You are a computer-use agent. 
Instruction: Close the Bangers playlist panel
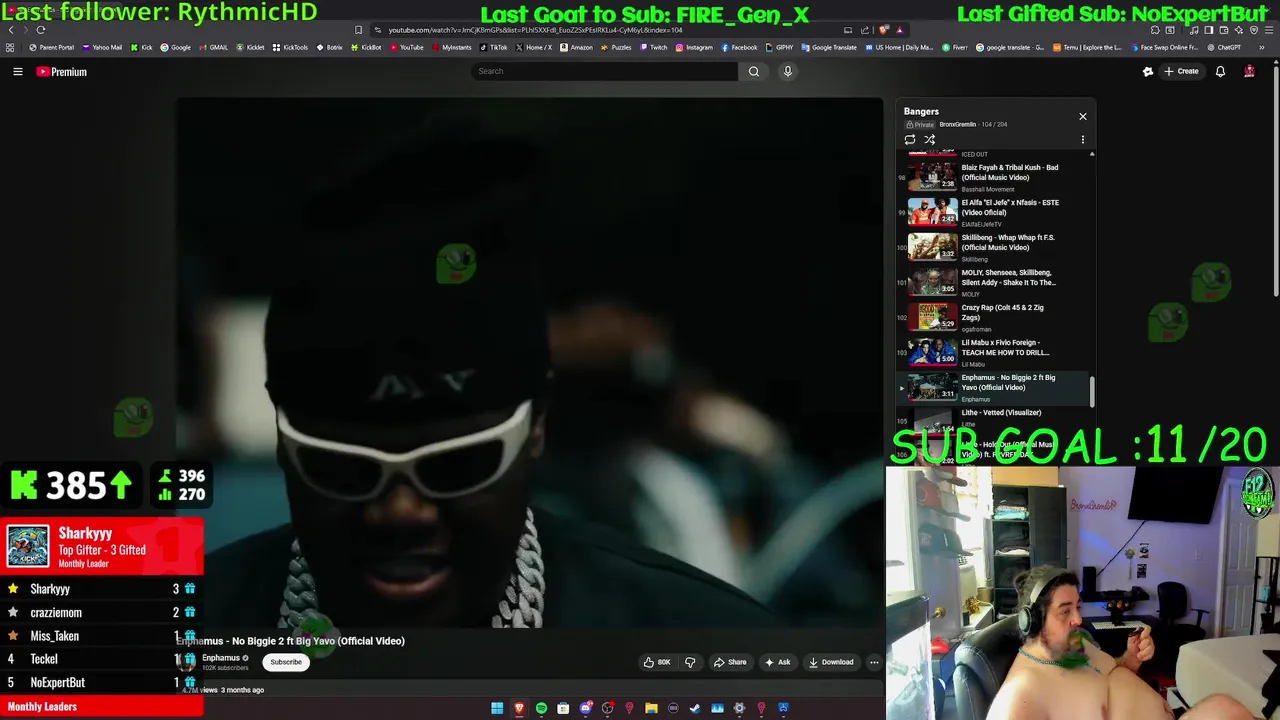coord(1082,116)
